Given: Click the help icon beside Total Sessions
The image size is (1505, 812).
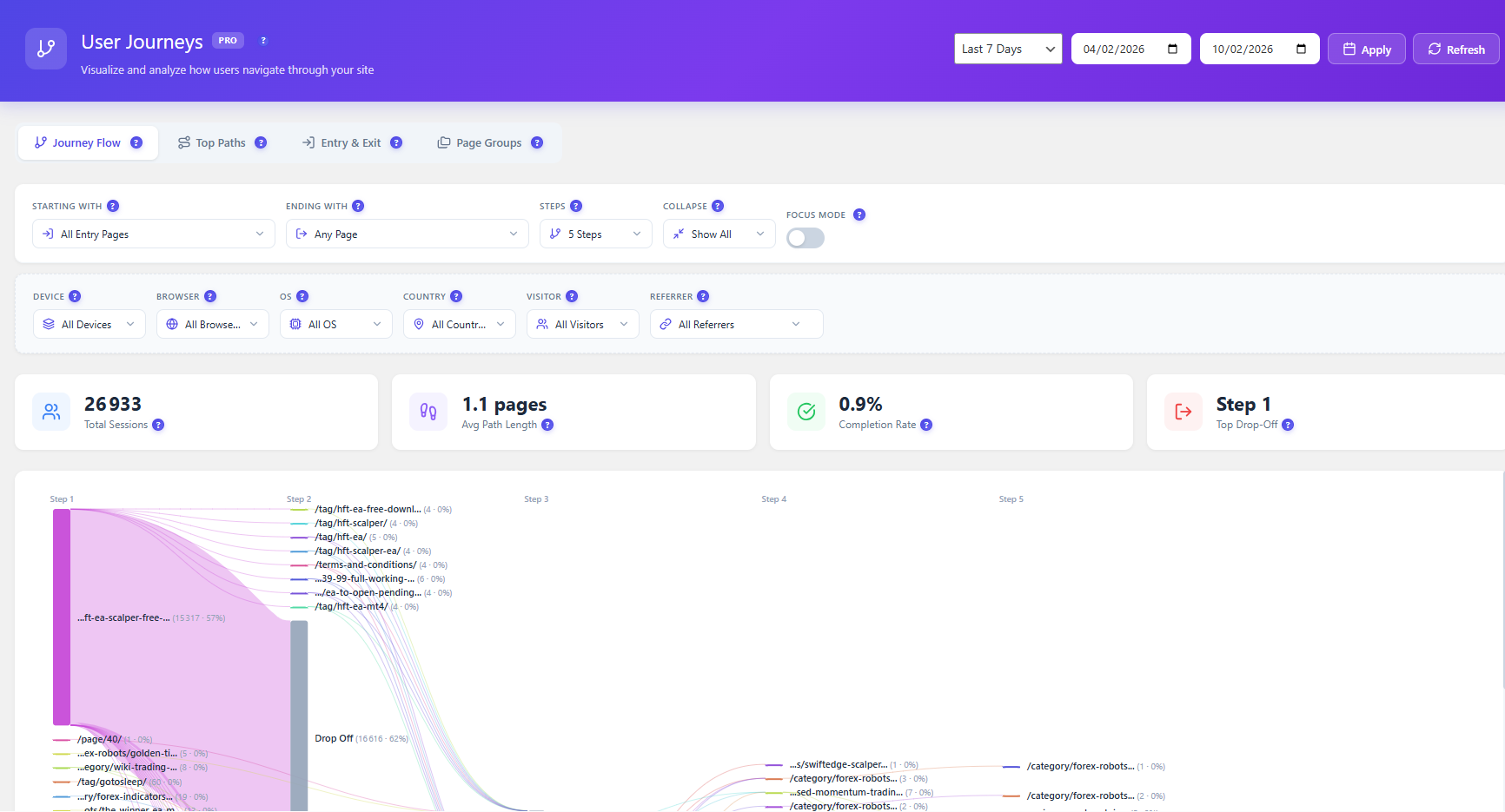Looking at the screenshot, I should (158, 425).
